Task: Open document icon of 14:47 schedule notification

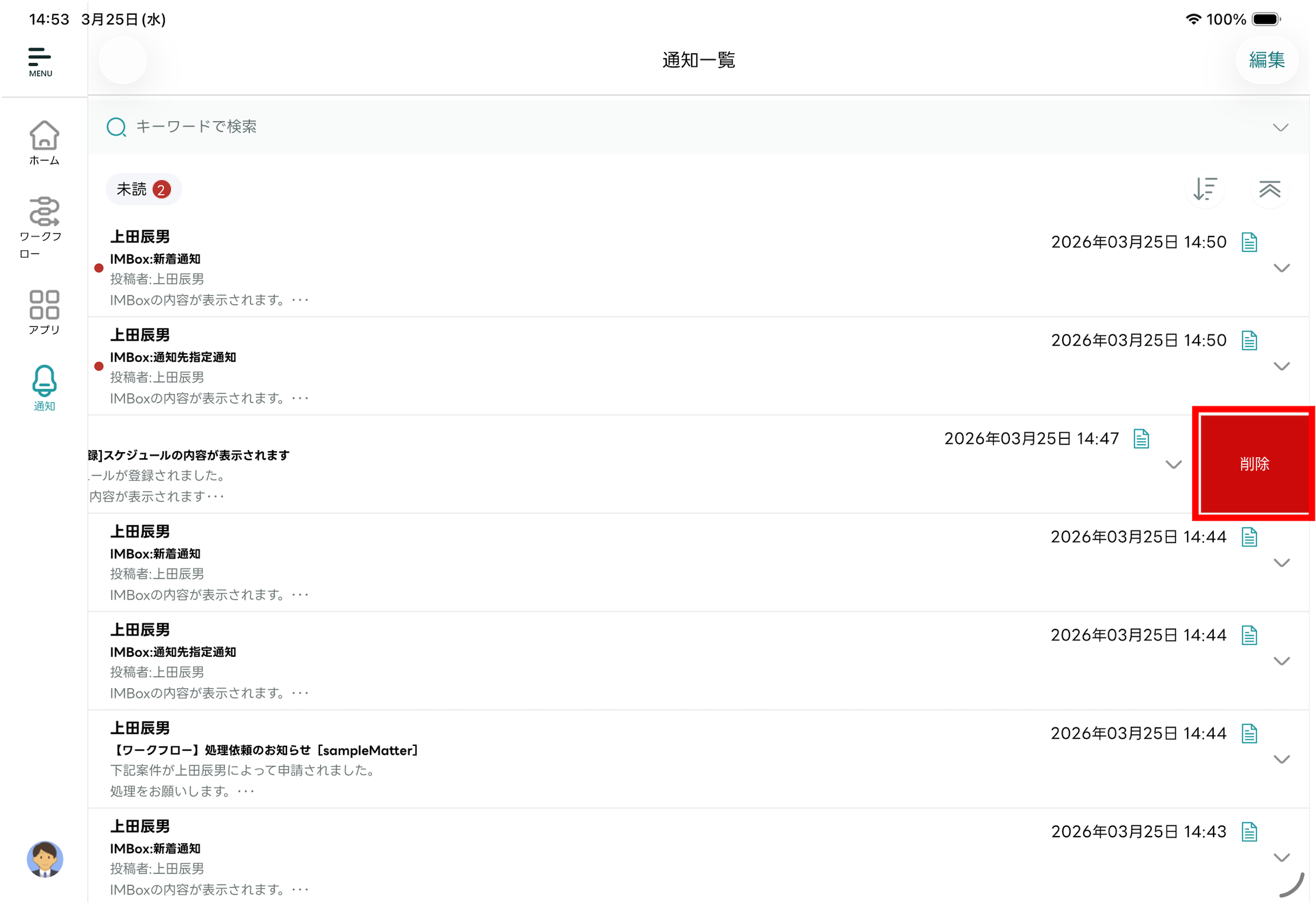Action: click(1141, 439)
